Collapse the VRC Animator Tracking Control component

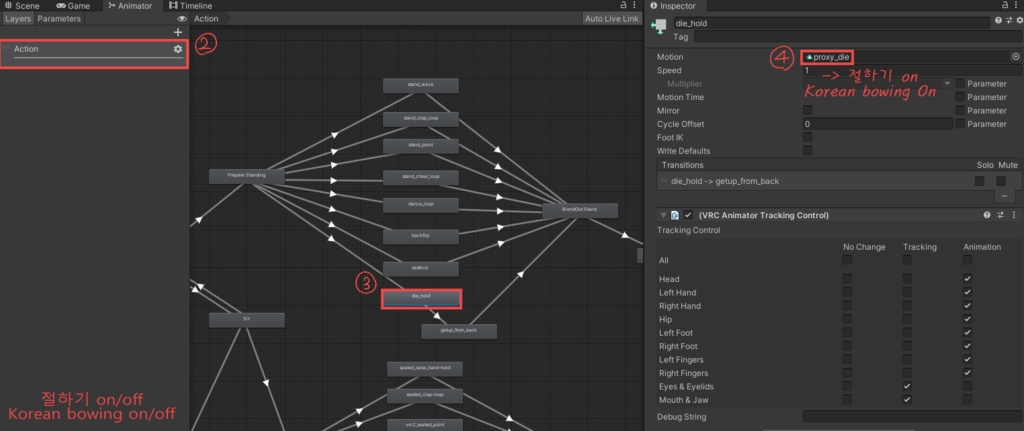coord(664,215)
